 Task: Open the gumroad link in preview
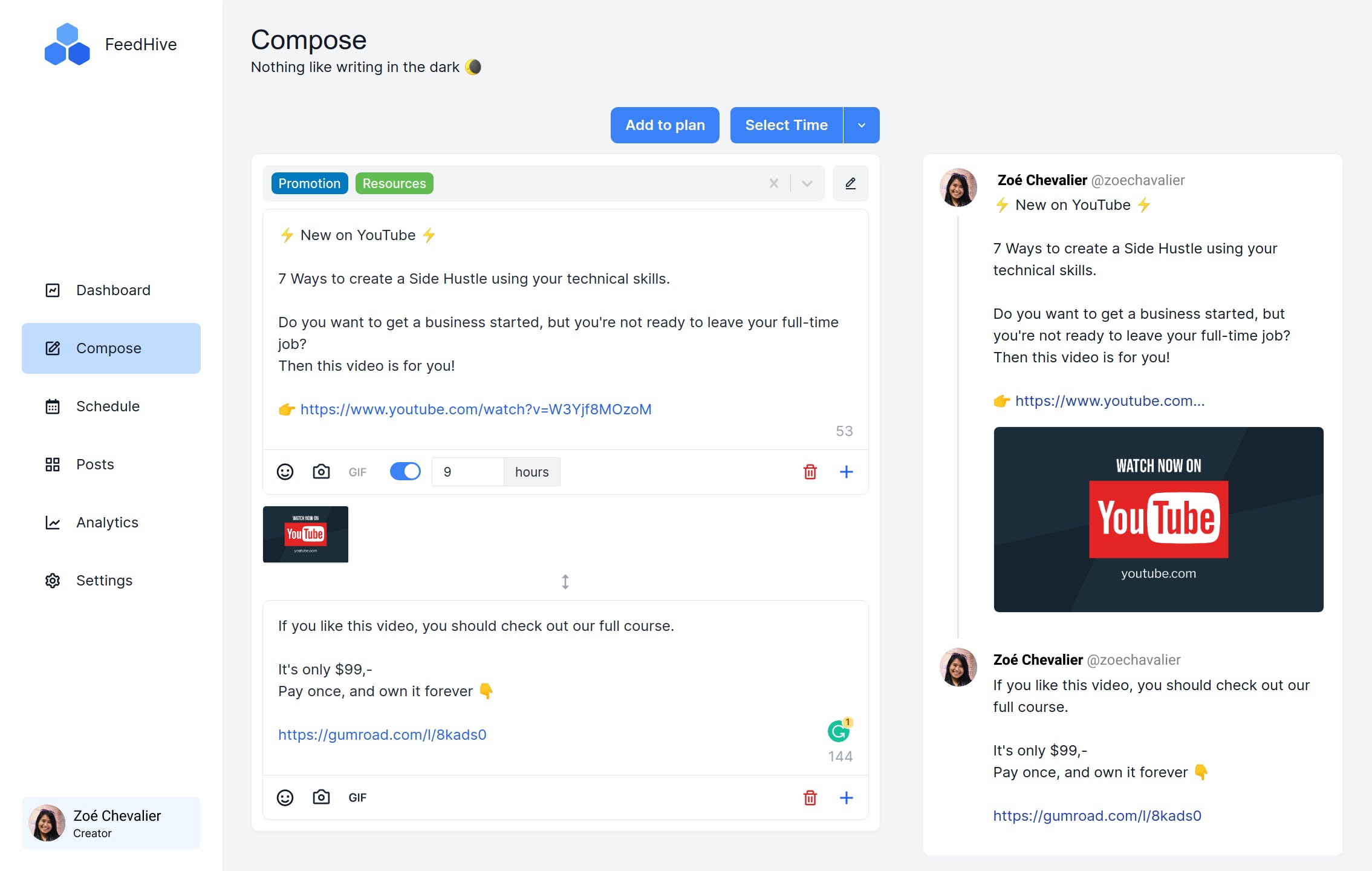(1097, 815)
